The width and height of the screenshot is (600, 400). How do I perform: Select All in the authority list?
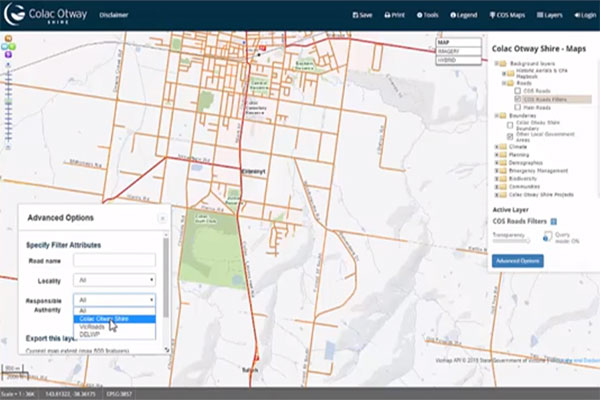click(114, 311)
